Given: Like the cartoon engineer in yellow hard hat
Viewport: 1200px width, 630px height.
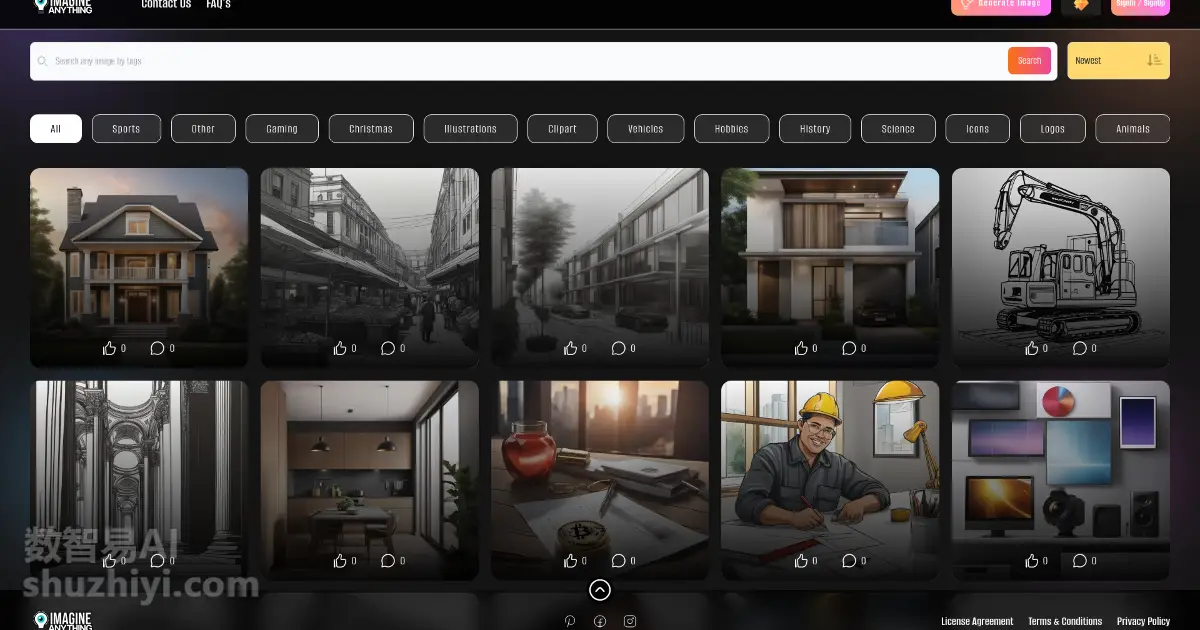Looking at the screenshot, I should tap(801, 561).
